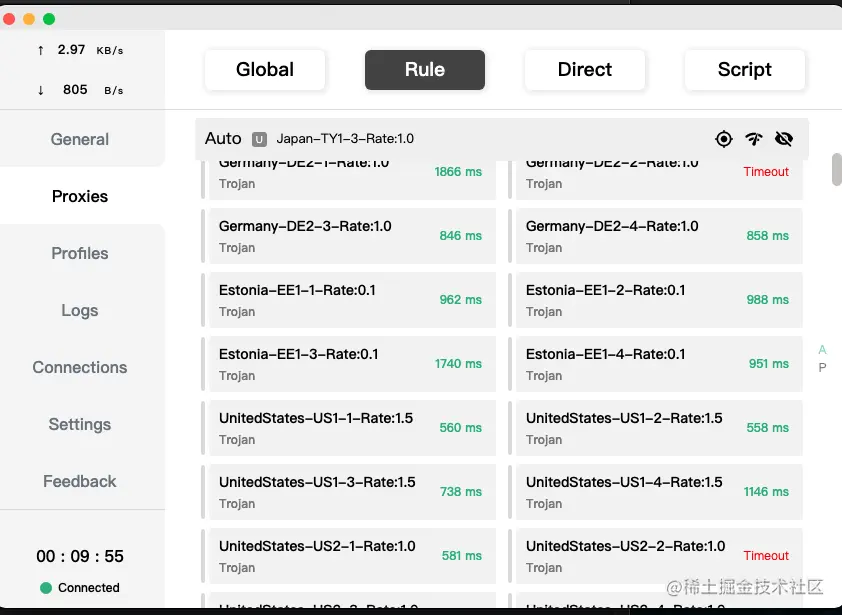Run the delay test wifi icon

pyautogui.click(x=754, y=139)
